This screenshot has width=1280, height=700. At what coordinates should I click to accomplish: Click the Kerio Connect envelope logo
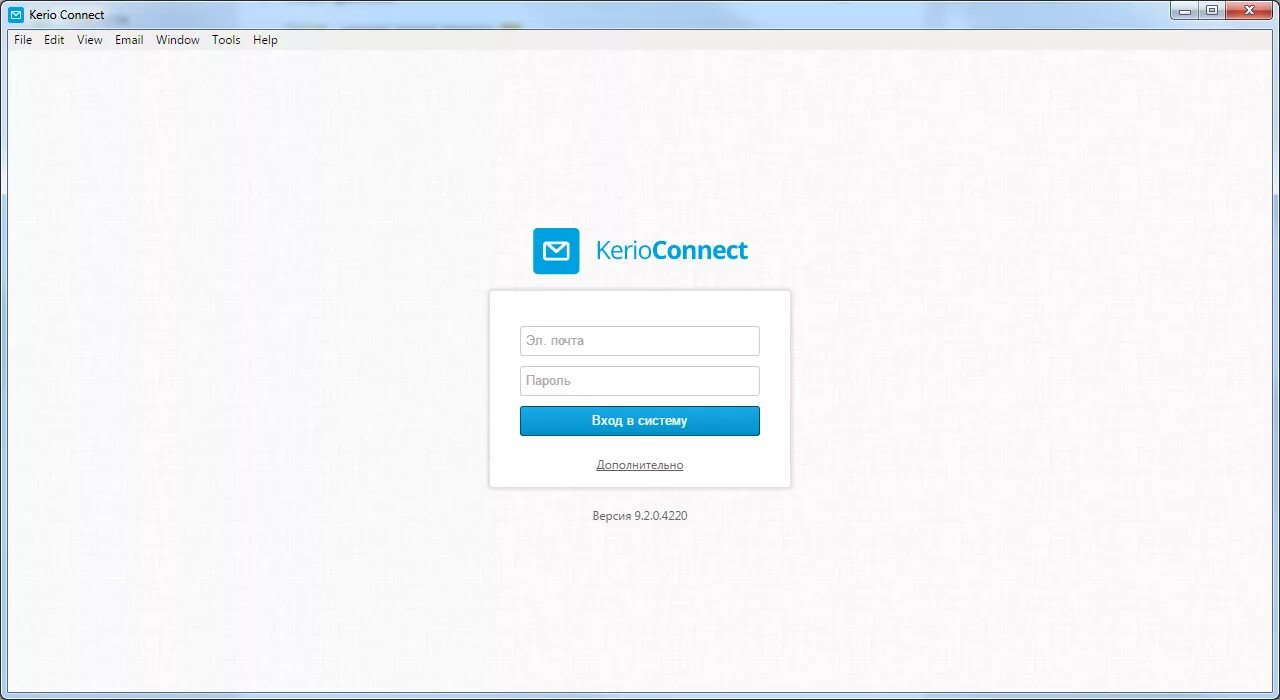556,251
